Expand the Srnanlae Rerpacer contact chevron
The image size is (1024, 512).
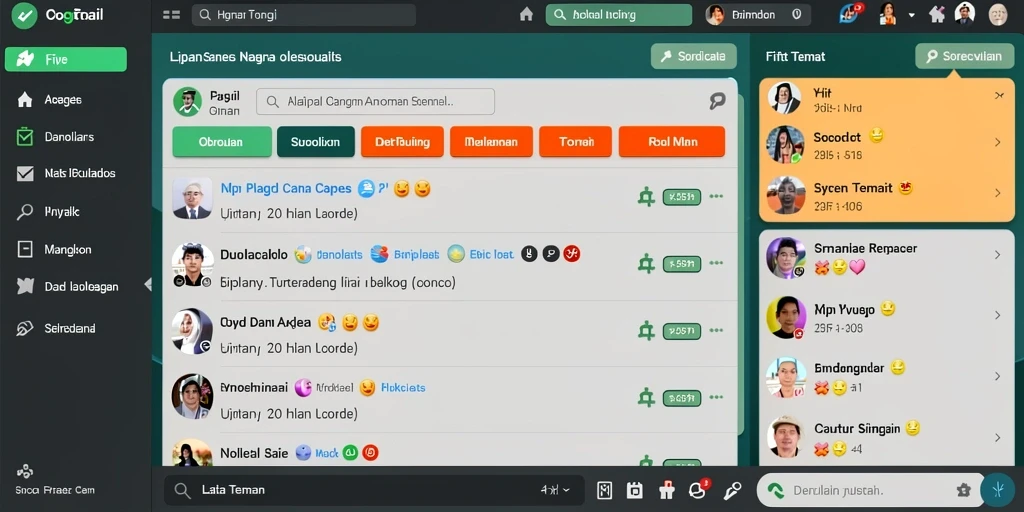(997, 255)
